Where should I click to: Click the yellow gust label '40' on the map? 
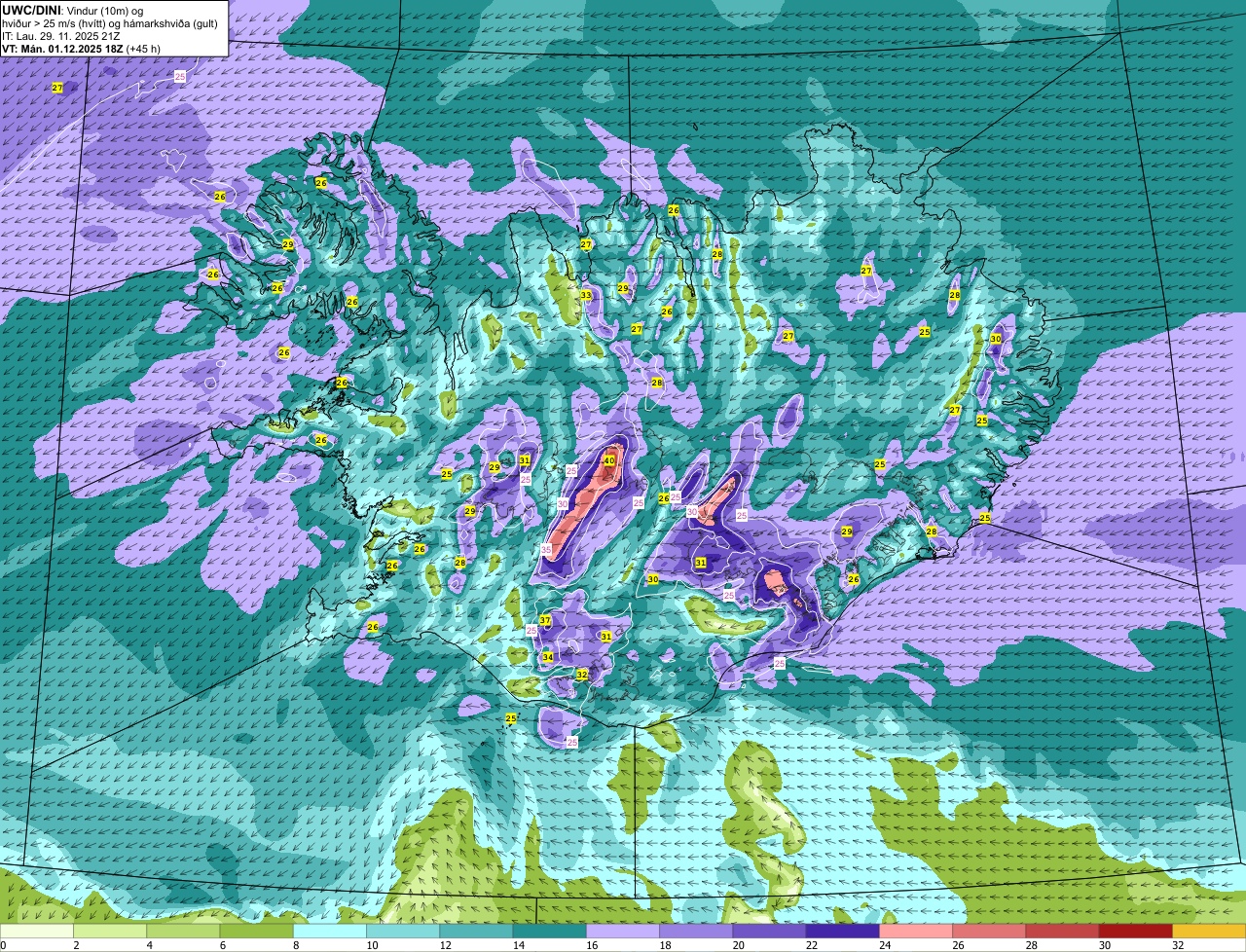(x=609, y=460)
